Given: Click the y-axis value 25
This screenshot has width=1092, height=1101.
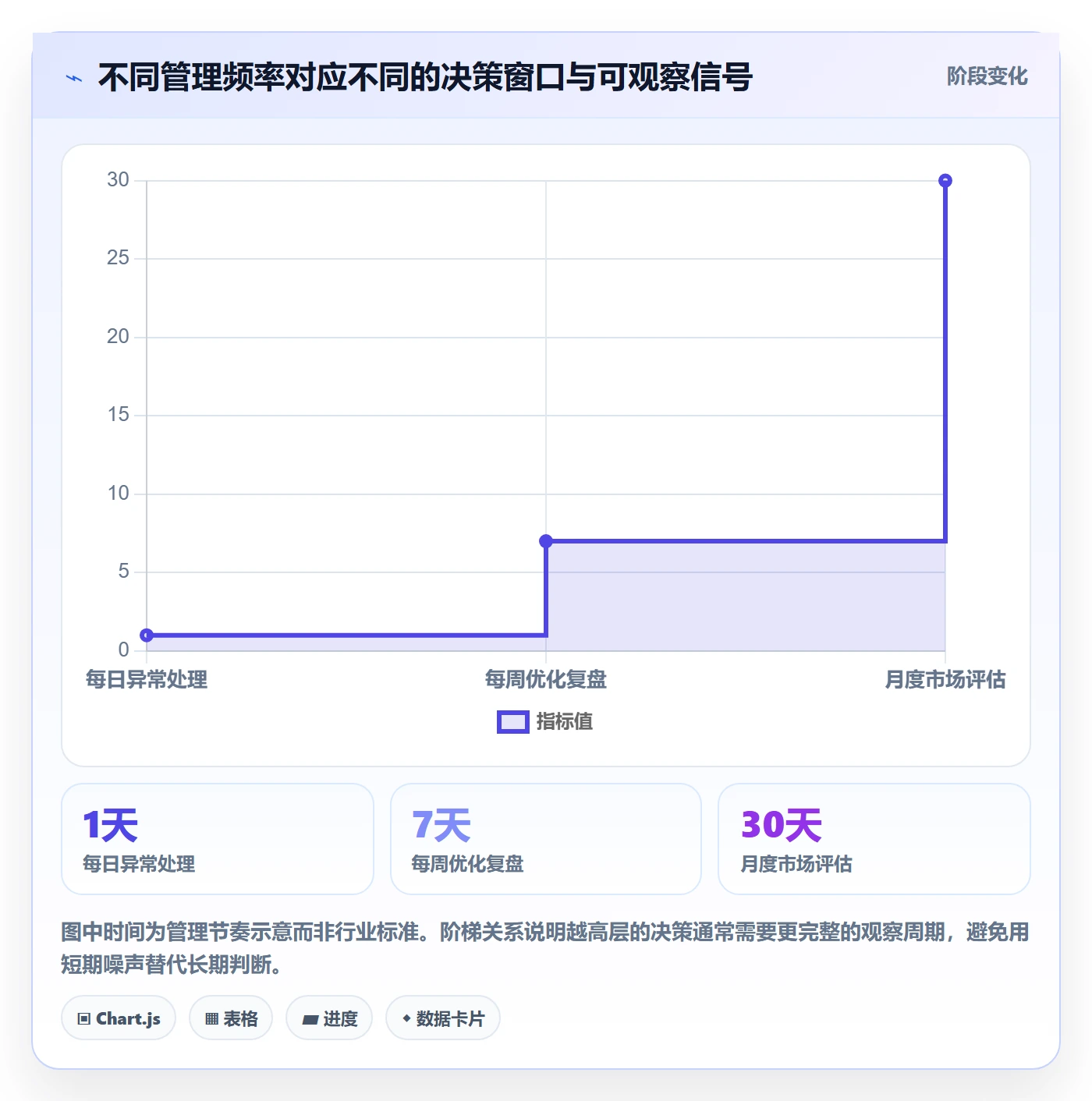Looking at the screenshot, I should pos(118,258).
